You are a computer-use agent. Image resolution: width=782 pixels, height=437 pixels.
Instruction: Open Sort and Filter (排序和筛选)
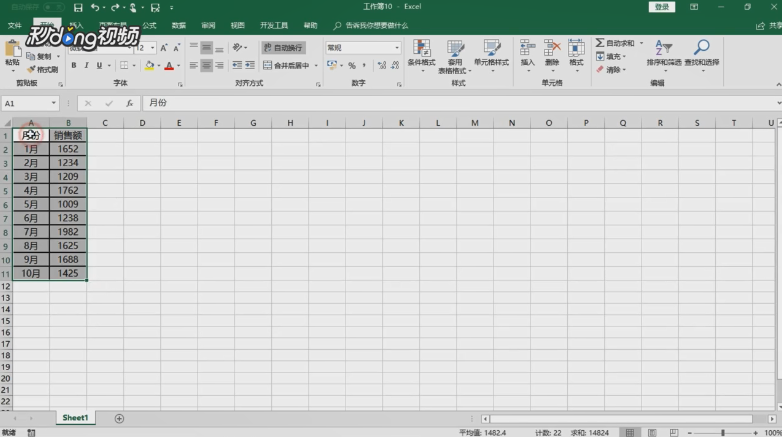point(664,54)
